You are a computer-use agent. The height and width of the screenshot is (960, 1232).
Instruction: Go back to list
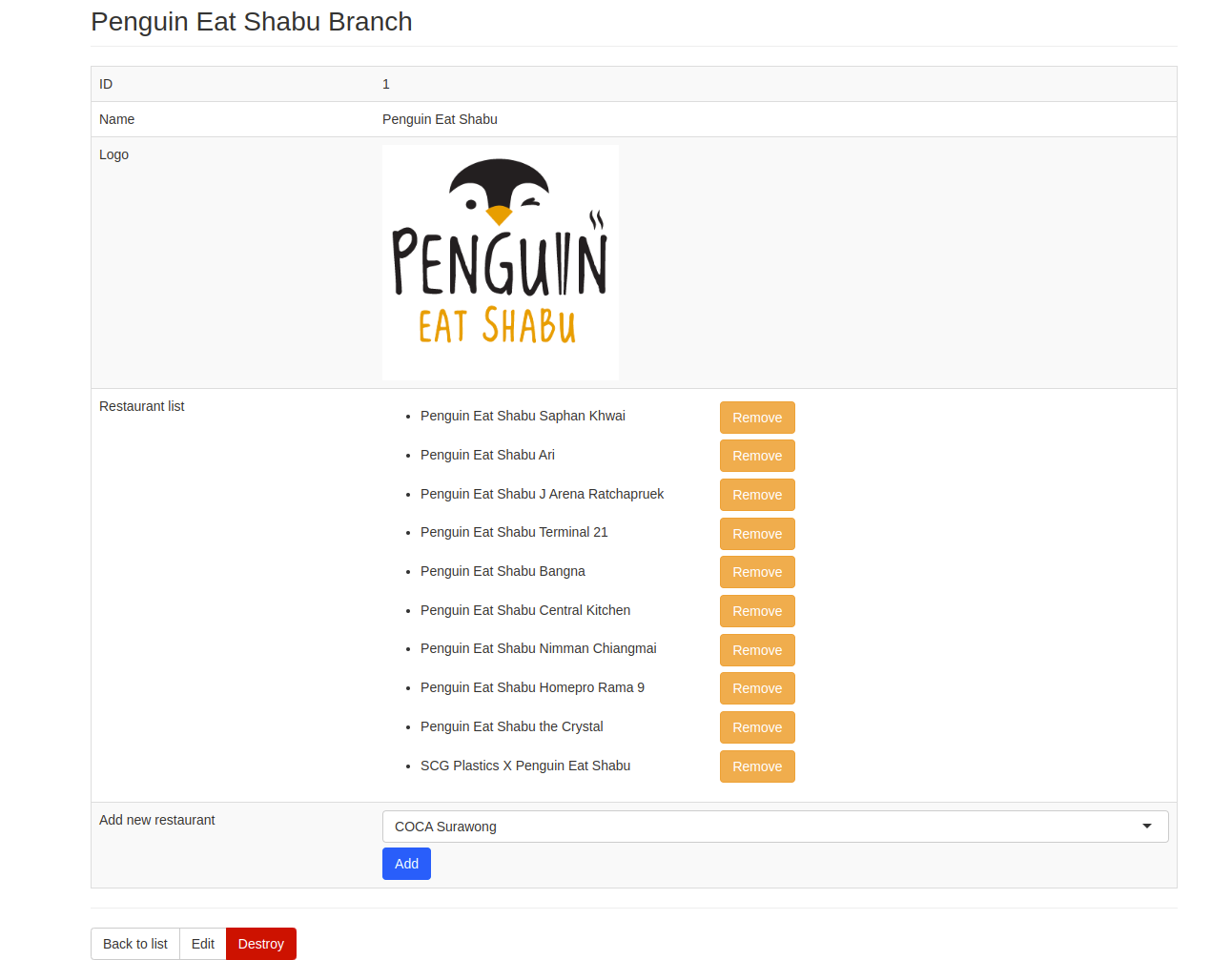coord(135,944)
